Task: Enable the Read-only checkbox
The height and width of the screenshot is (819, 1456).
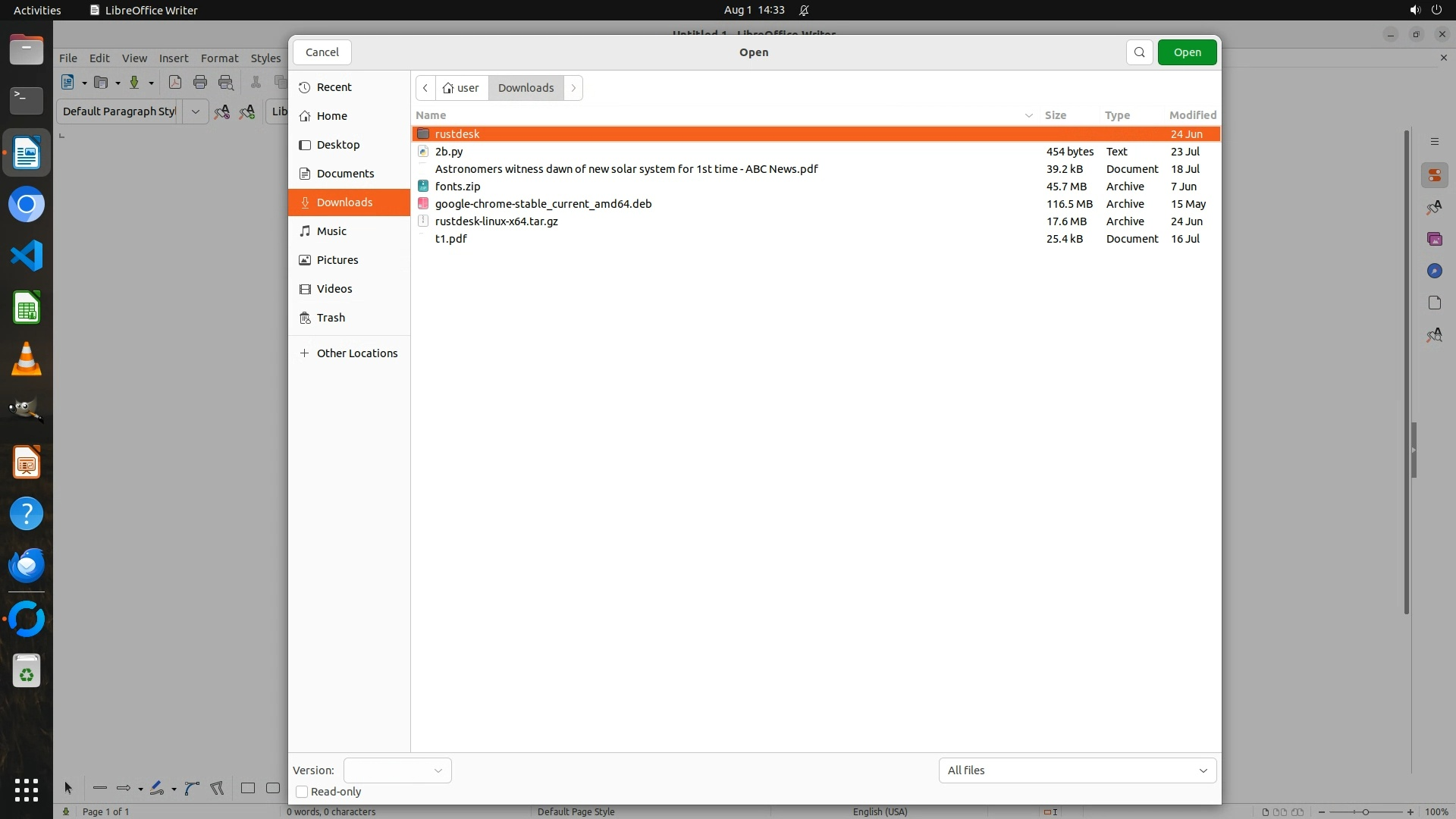Action: coord(302,792)
